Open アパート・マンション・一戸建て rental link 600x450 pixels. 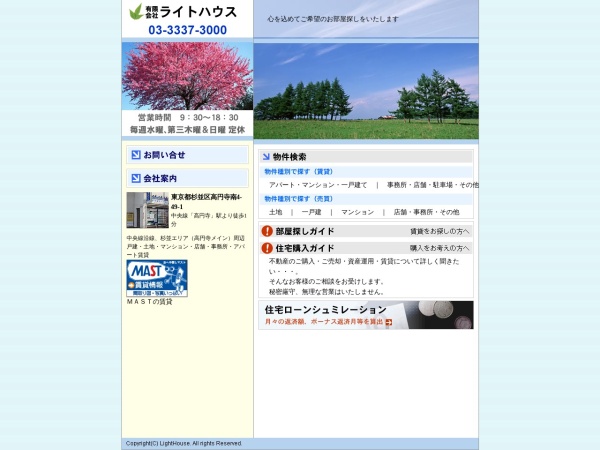pos(318,185)
